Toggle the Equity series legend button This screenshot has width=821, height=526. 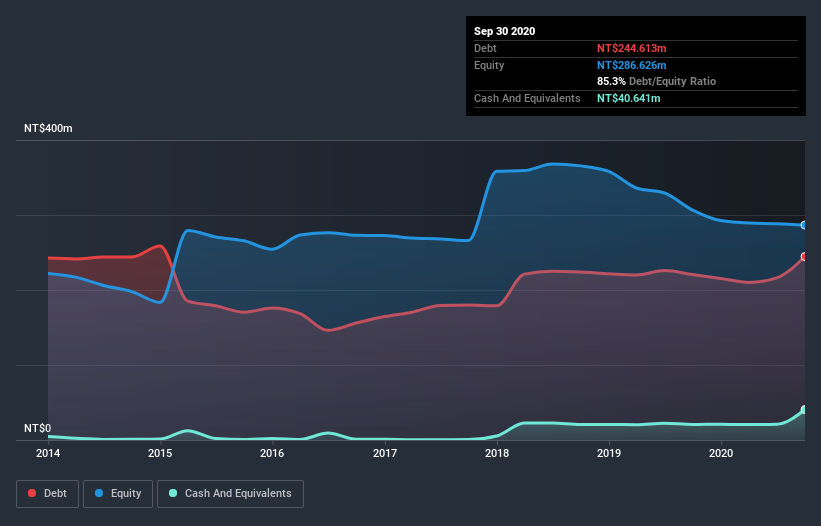point(118,494)
